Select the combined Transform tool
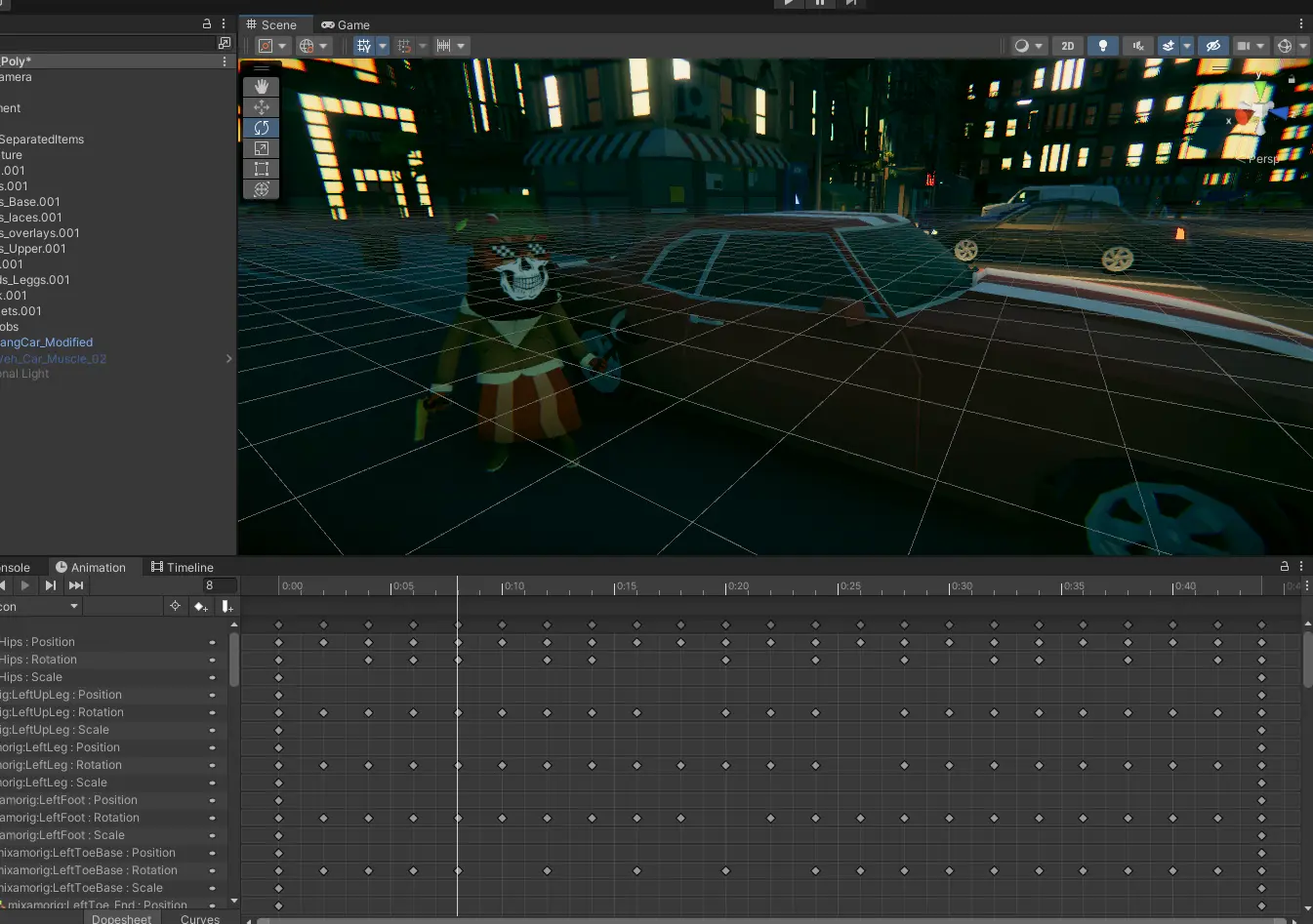Viewport: 1313px width, 924px height. point(261,189)
